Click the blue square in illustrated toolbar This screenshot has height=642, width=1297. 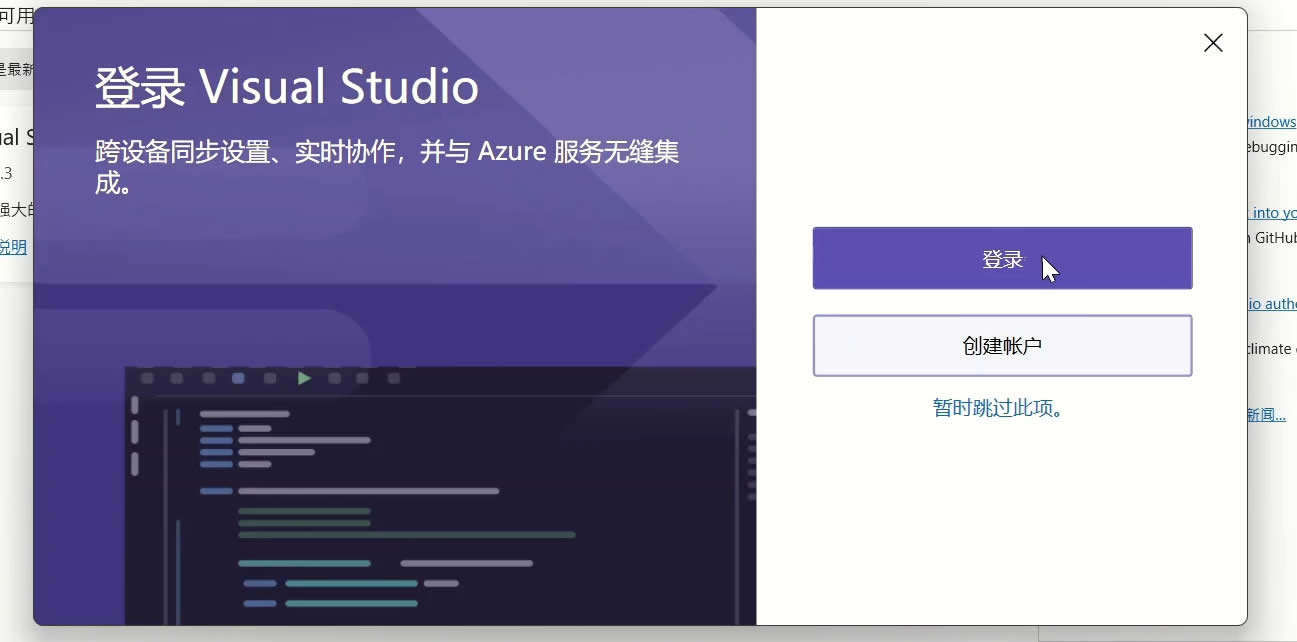[x=238, y=378]
